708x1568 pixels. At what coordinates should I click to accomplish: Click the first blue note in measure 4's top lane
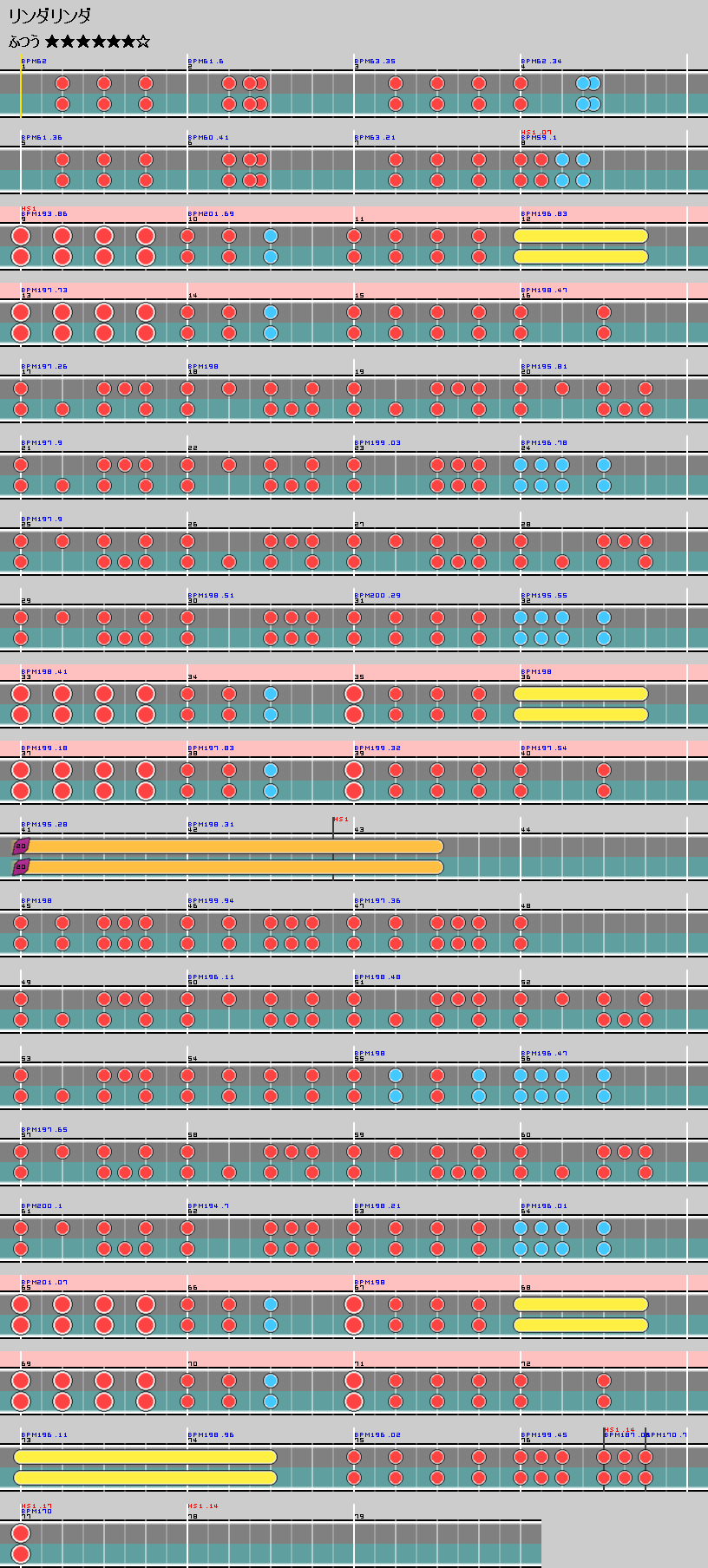[583, 83]
